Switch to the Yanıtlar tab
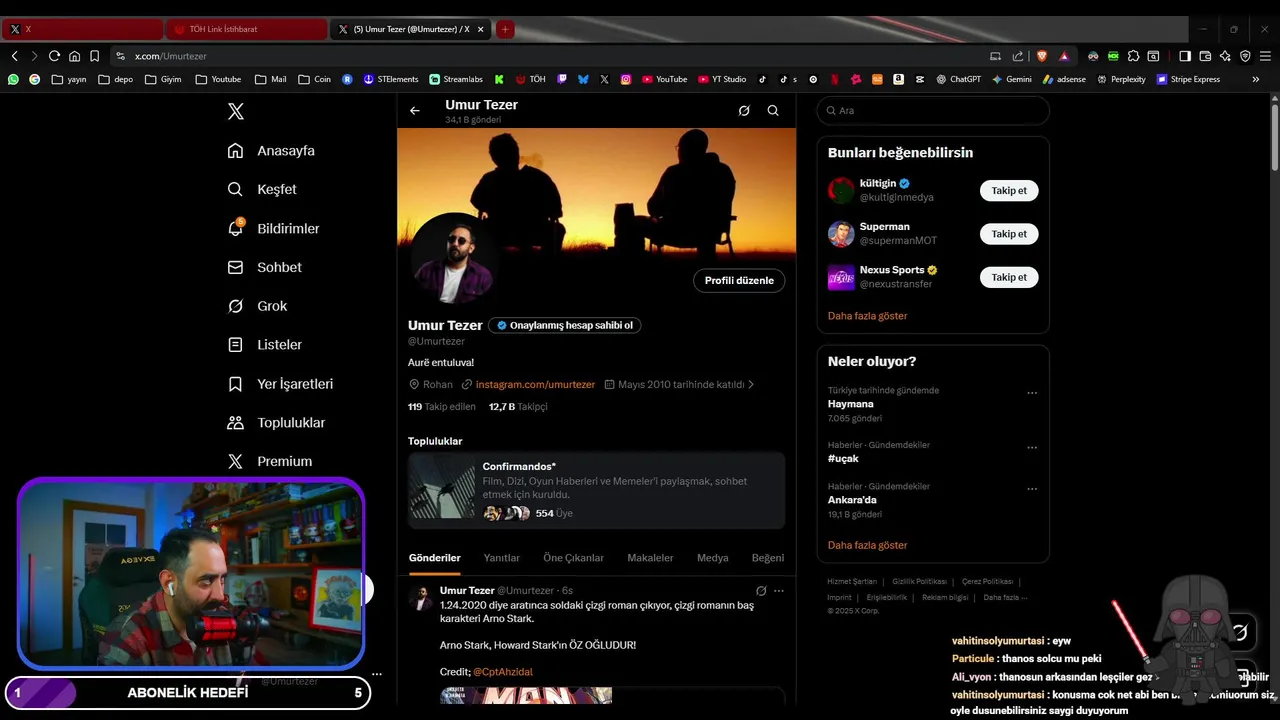1280x720 pixels. click(502, 558)
